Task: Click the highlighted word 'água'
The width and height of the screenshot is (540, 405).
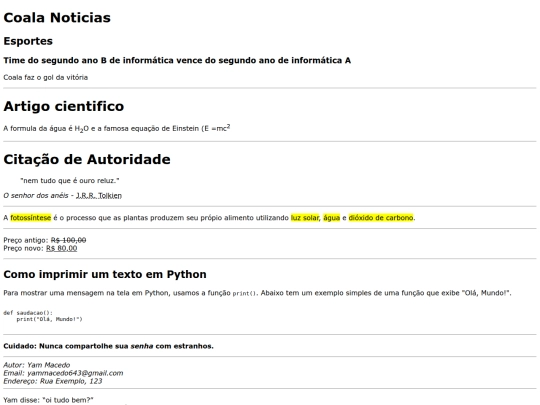Action: (x=331, y=218)
